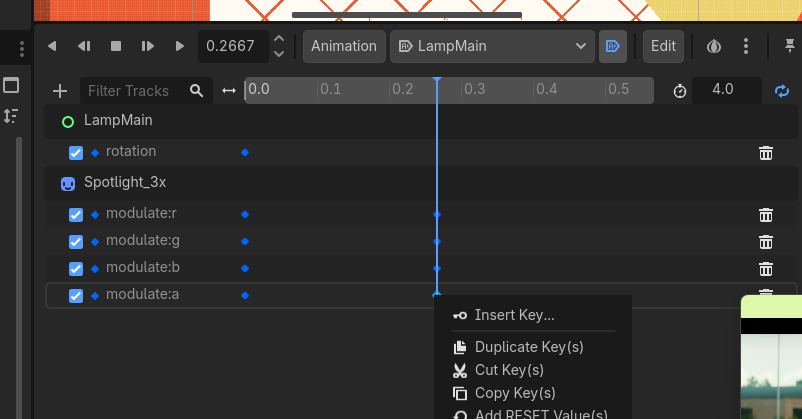The width and height of the screenshot is (802, 419).
Task: Disable the rotation track checkbox
Action: (76, 153)
